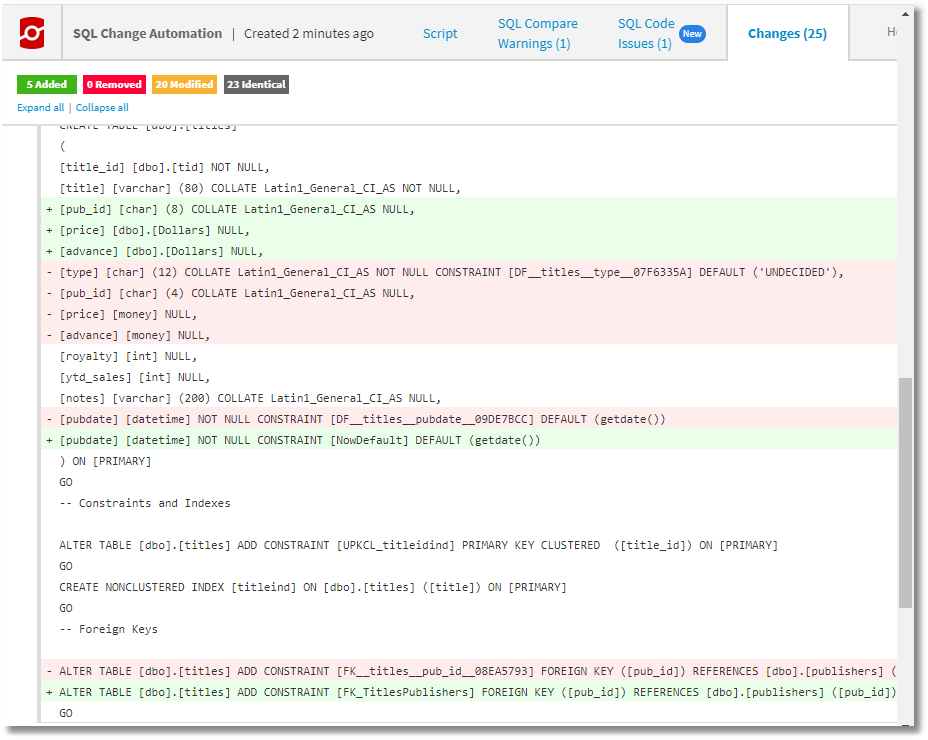Click the 'Created 2 minutes ago' text
Viewport: 928px width, 740px height.
[x=309, y=34]
